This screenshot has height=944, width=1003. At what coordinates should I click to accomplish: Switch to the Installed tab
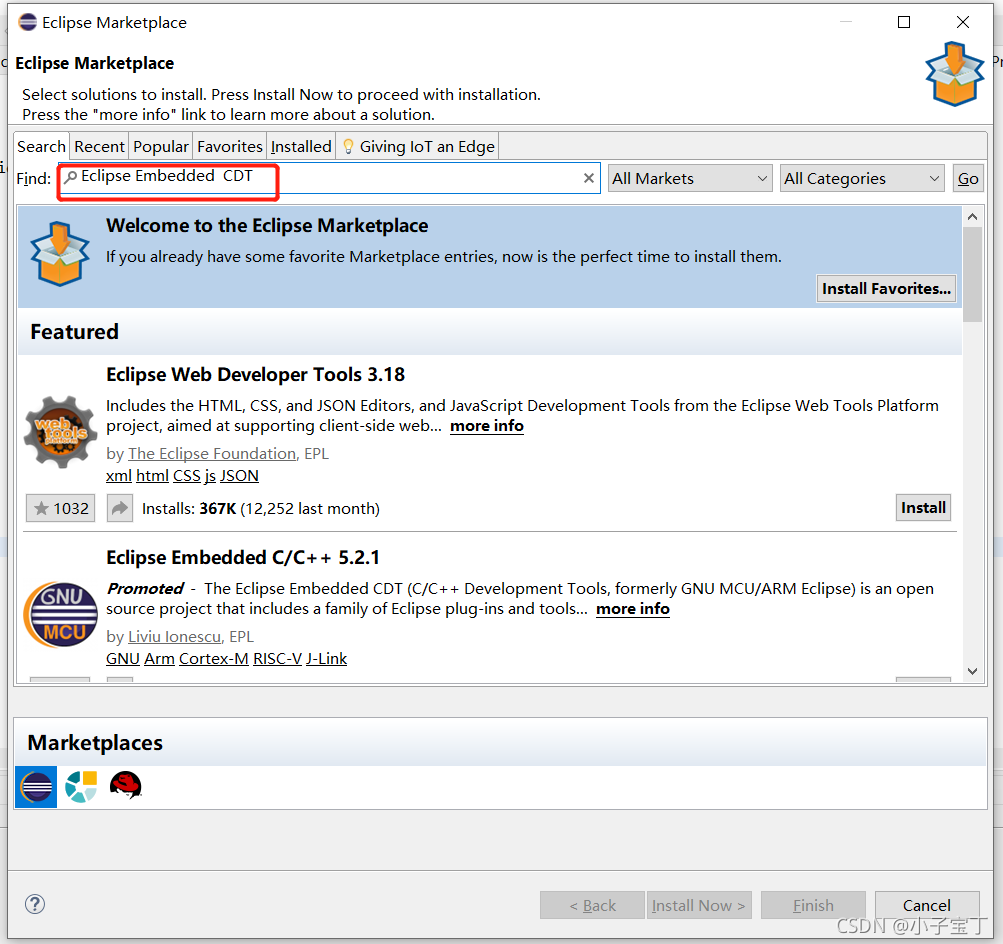(x=301, y=146)
